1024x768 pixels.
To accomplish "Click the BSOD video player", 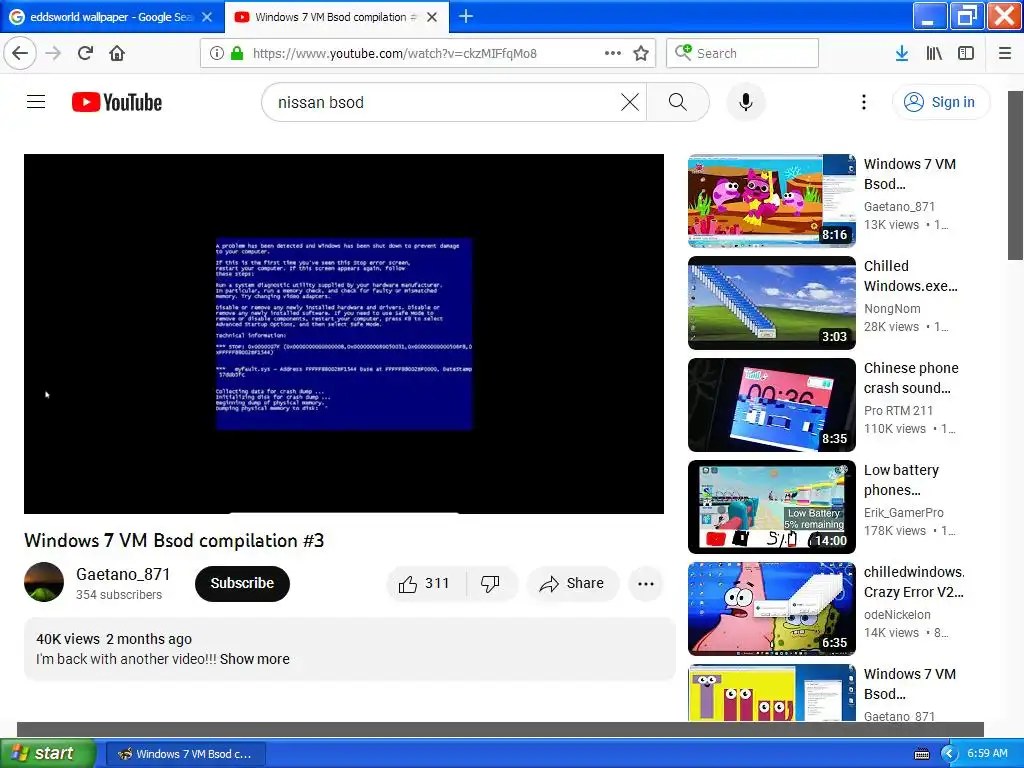I will [344, 334].
